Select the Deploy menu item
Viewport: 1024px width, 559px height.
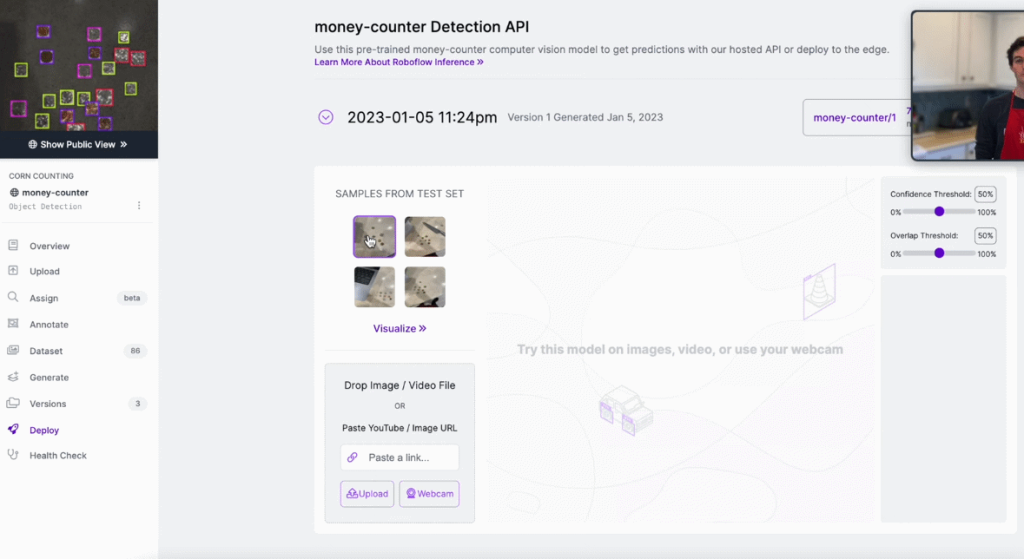pos(44,430)
